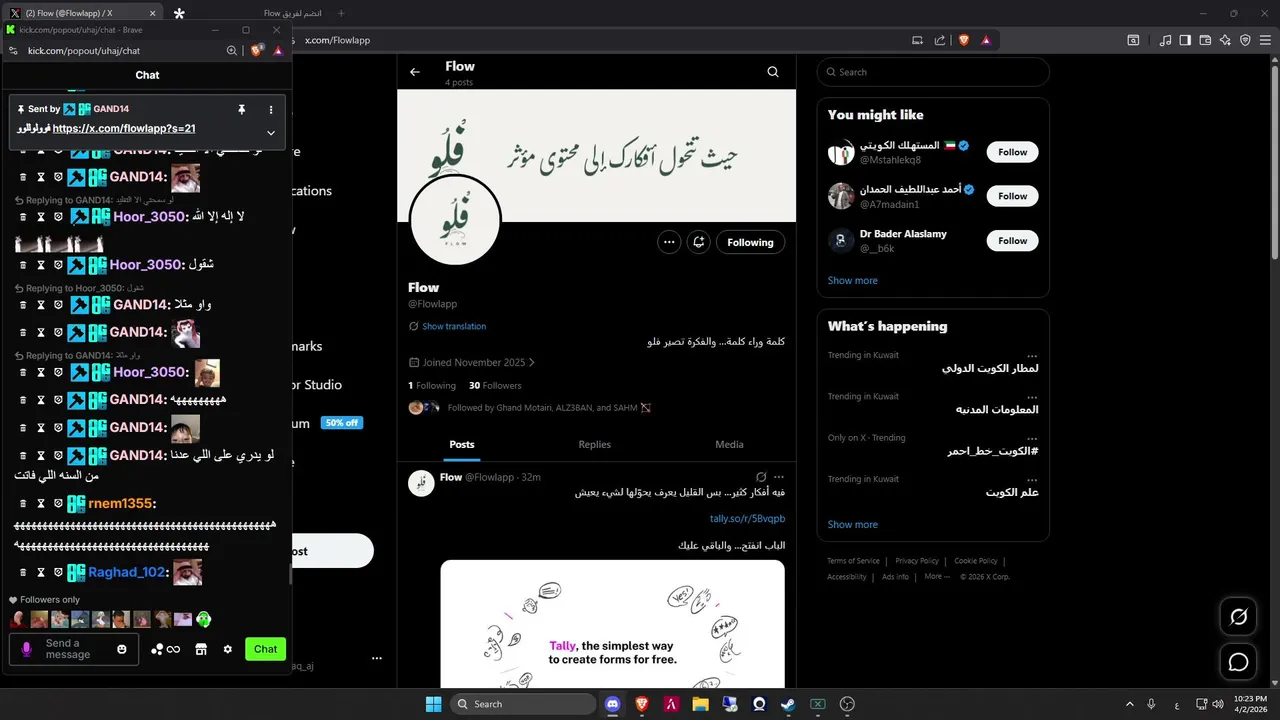Screen dimensions: 1280x720
Task: Open Kick chat settings gear
Action: click(x=228, y=649)
